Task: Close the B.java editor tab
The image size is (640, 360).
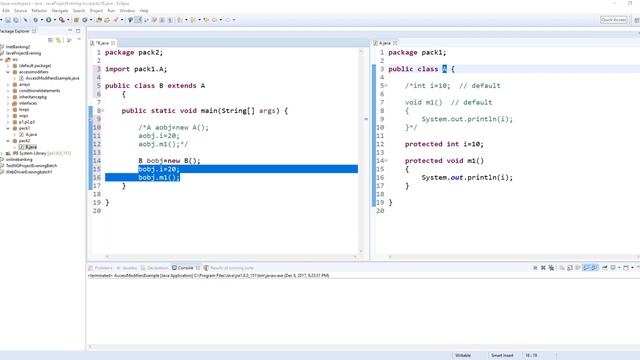Action: pyautogui.click(x=113, y=43)
